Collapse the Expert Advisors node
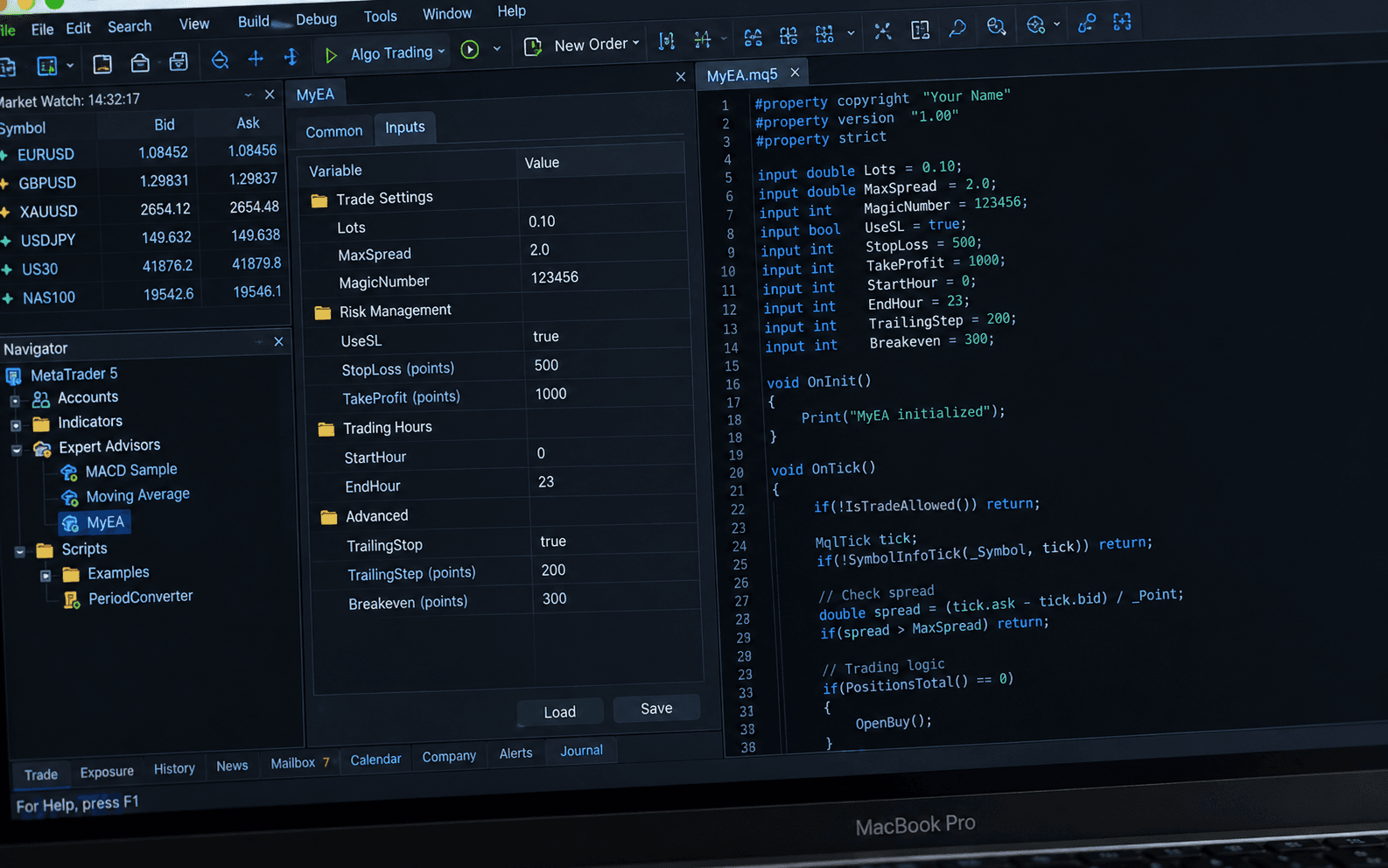 pos(17,451)
